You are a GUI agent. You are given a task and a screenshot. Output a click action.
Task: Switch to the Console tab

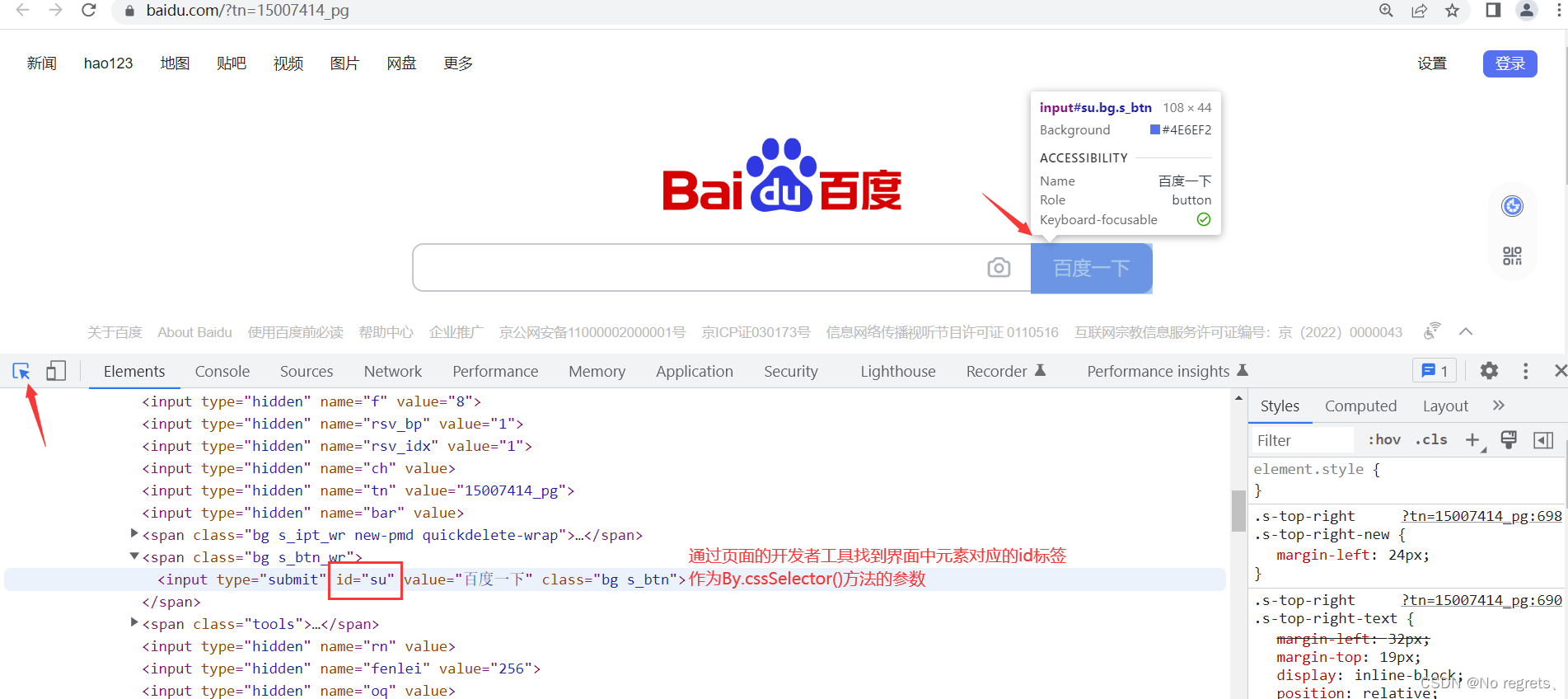pyautogui.click(x=222, y=372)
